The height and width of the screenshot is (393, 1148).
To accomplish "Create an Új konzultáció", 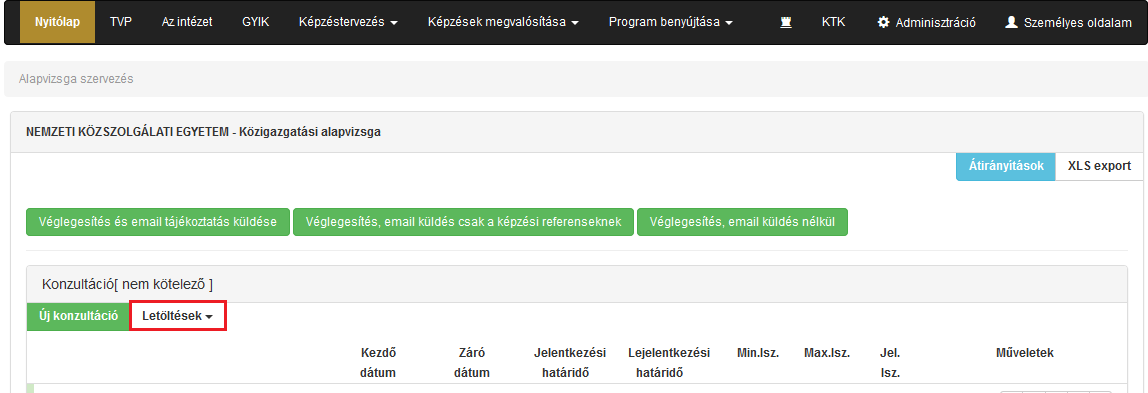I will click(x=78, y=316).
